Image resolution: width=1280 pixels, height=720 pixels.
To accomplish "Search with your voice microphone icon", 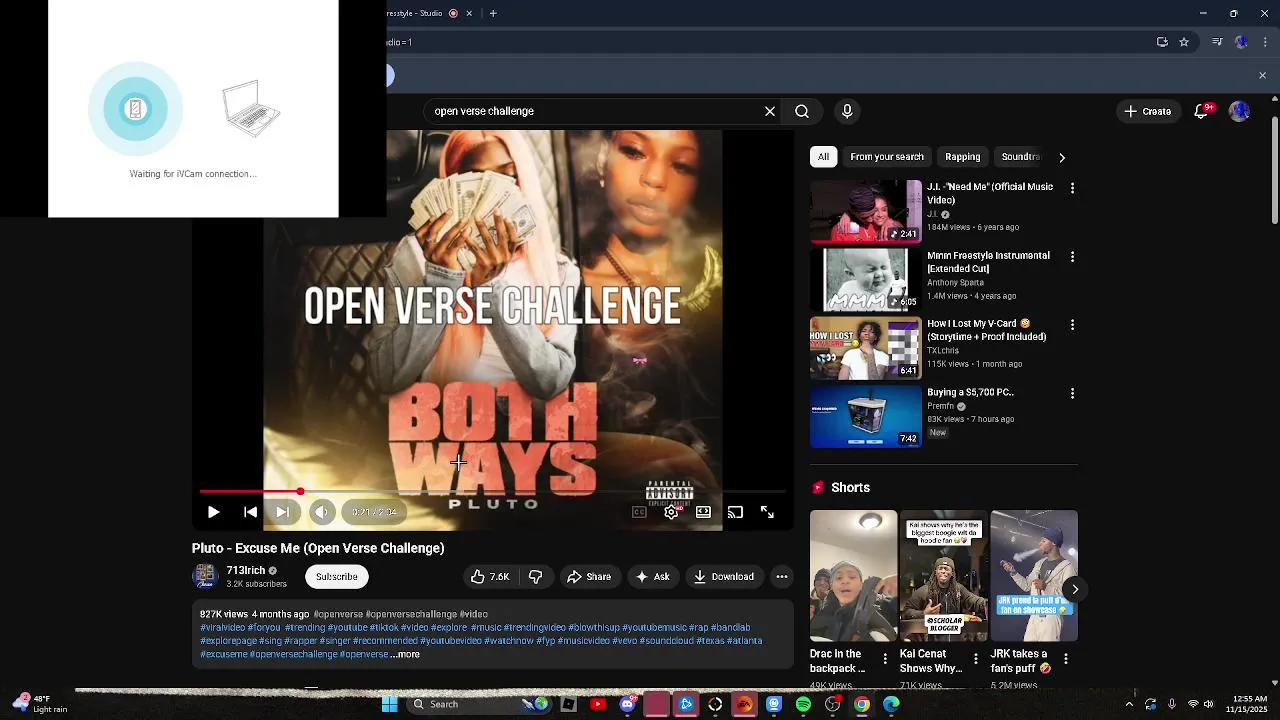I will coord(847,111).
